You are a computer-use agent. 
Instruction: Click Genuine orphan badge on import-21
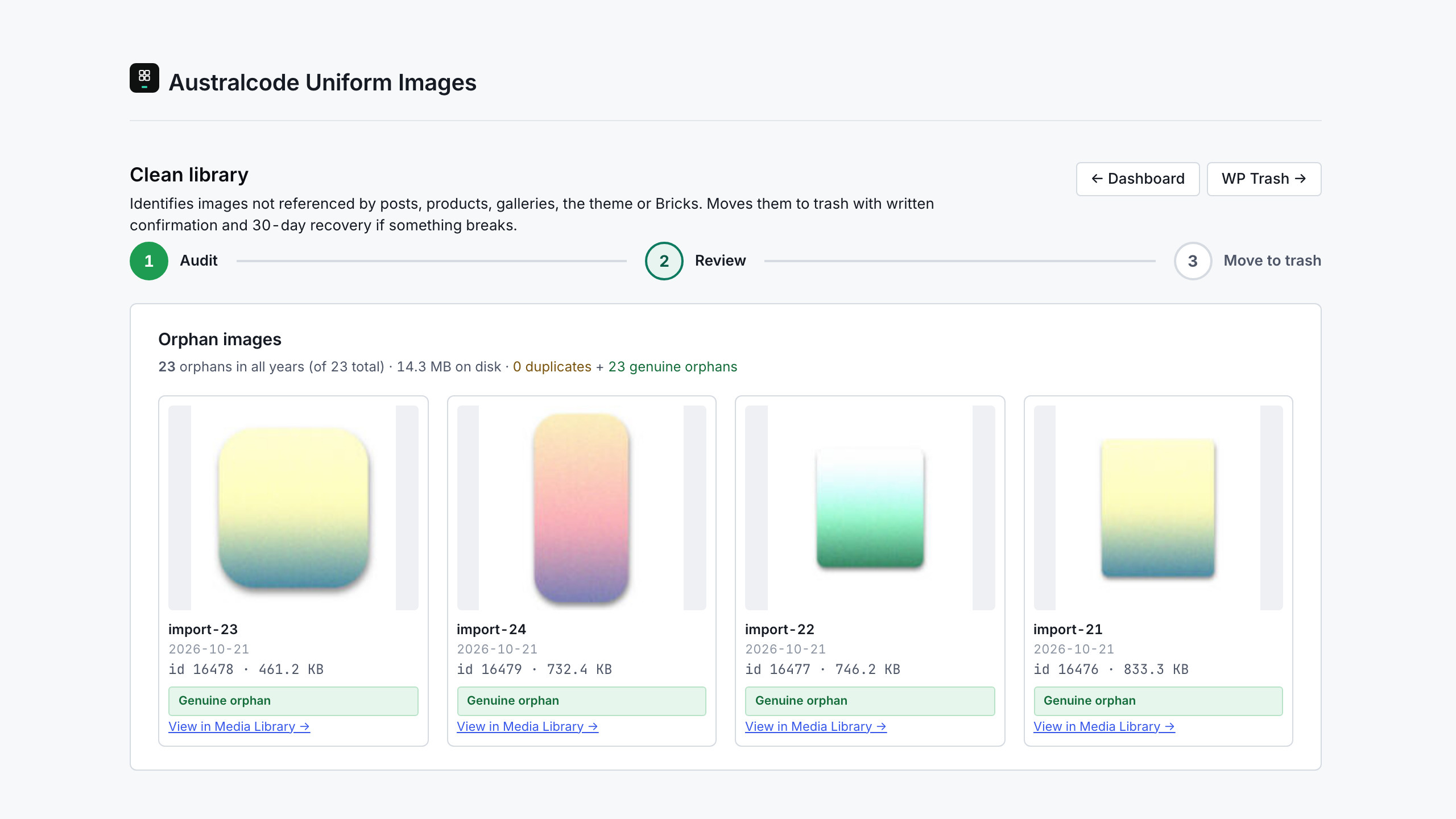point(1158,701)
